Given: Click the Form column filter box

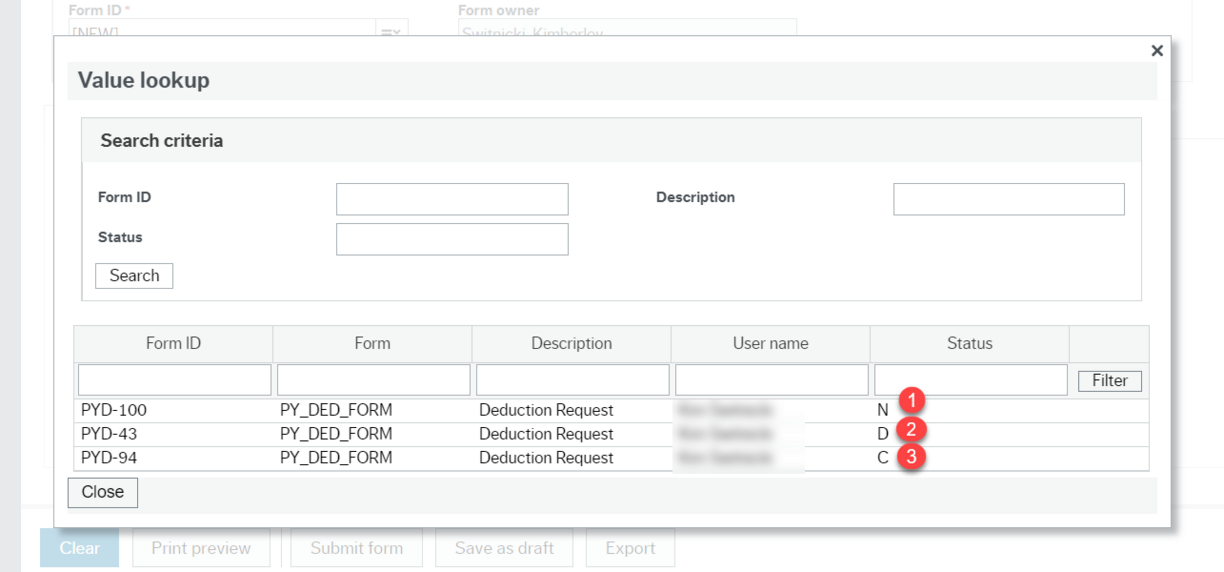Looking at the screenshot, I should click(x=373, y=380).
